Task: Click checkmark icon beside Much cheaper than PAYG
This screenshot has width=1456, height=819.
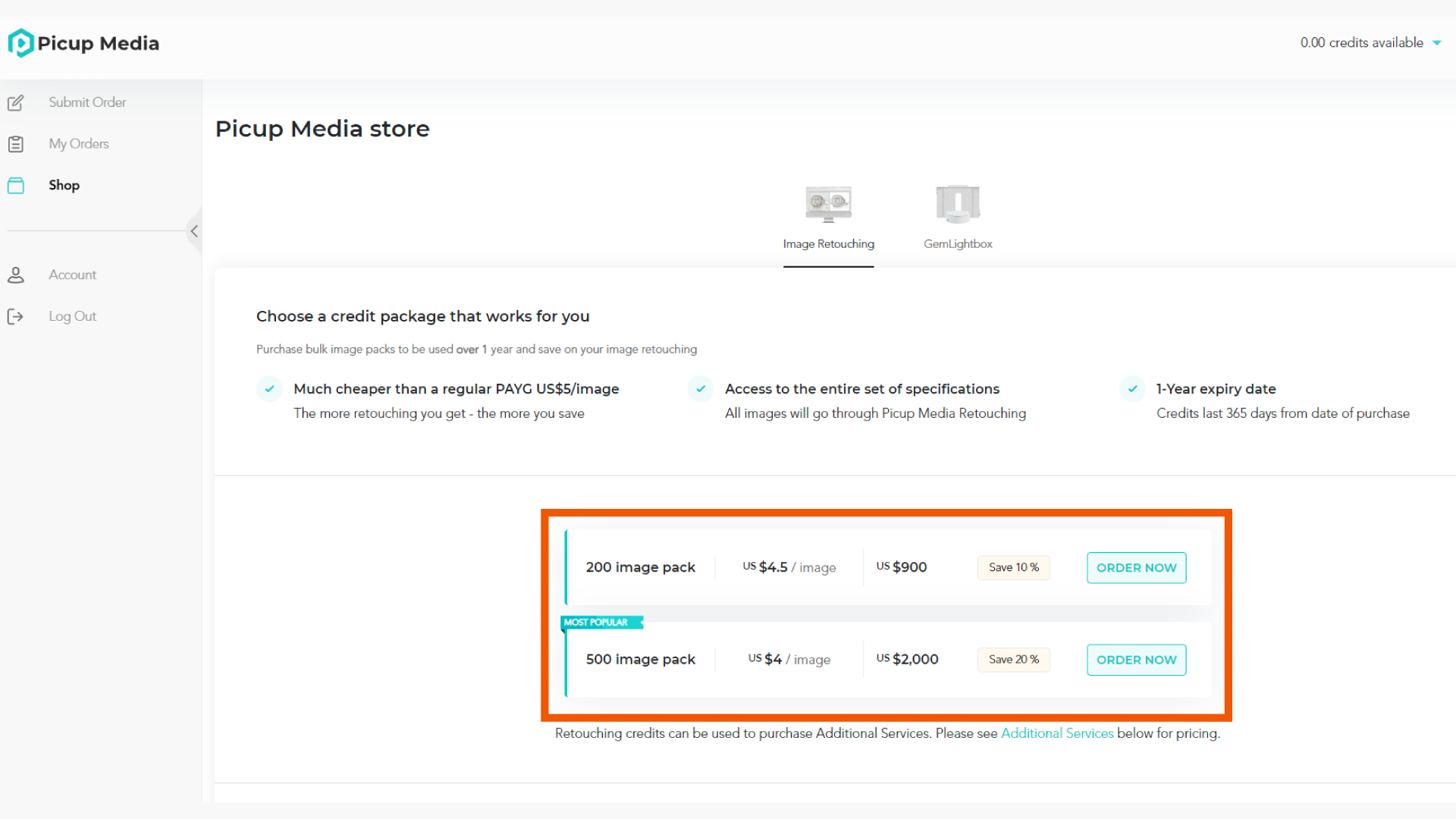Action: (269, 388)
